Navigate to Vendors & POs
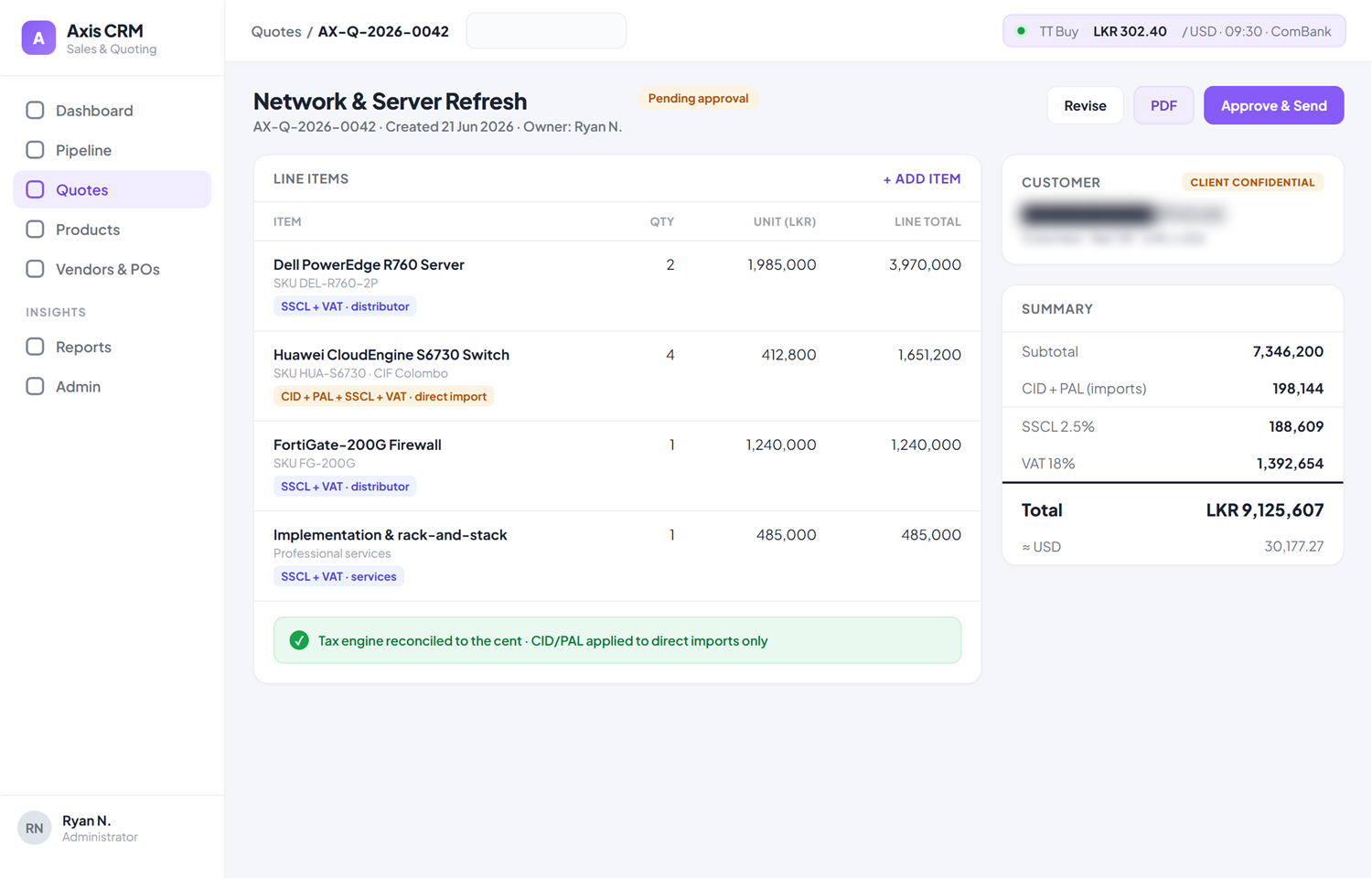The width and height of the screenshot is (1372, 879). 113,269
